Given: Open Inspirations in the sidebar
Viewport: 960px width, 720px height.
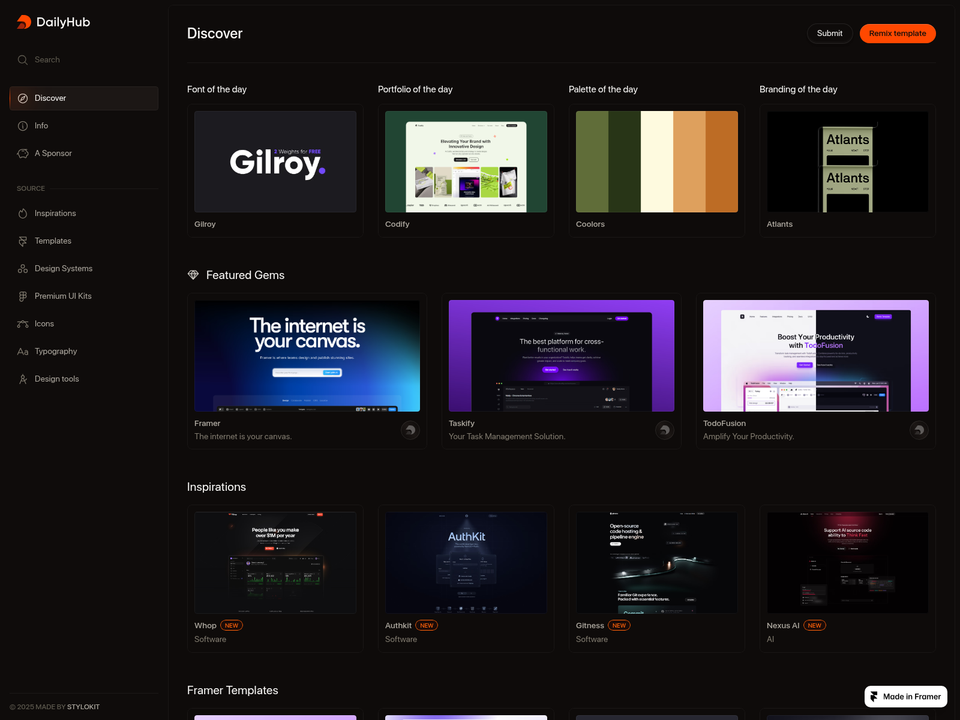Looking at the screenshot, I should coord(84,213).
